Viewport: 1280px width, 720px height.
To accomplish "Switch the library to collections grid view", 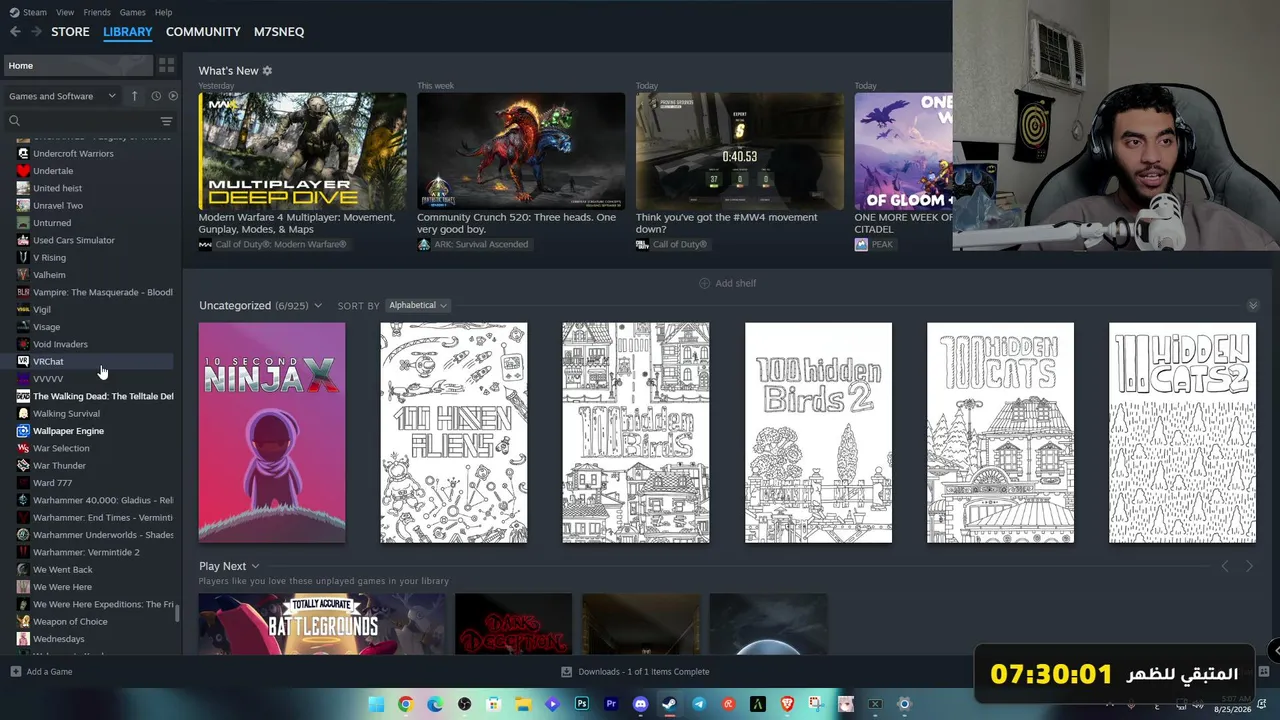I will click(166, 65).
